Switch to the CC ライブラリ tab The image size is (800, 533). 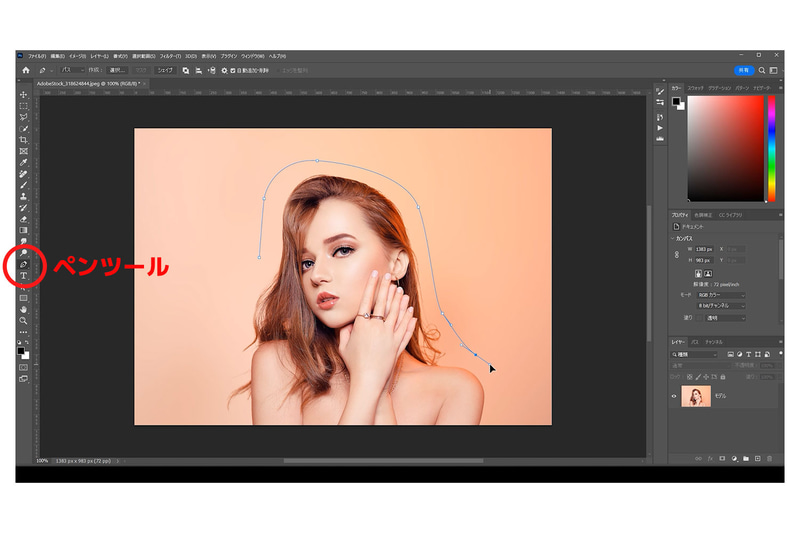[730, 215]
